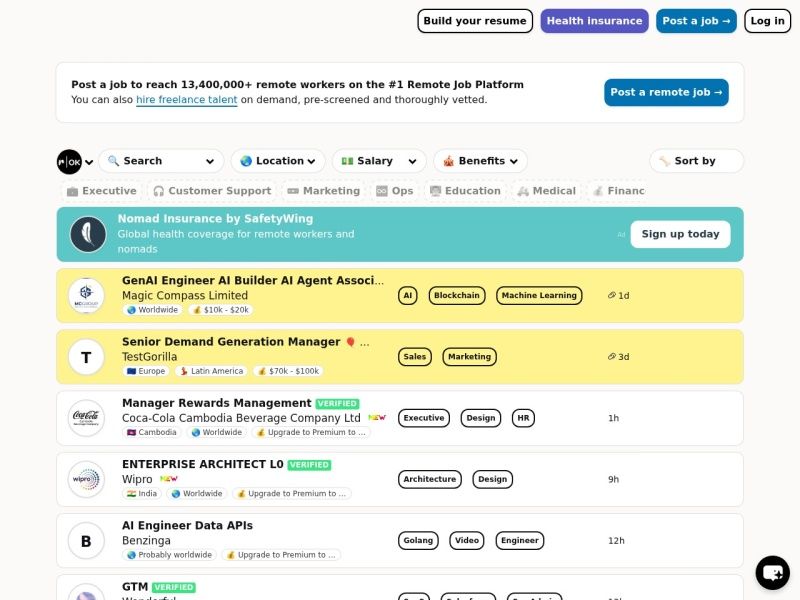Open the Sort by dropdown
The image size is (800, 600).
click(x=696, y=161)
